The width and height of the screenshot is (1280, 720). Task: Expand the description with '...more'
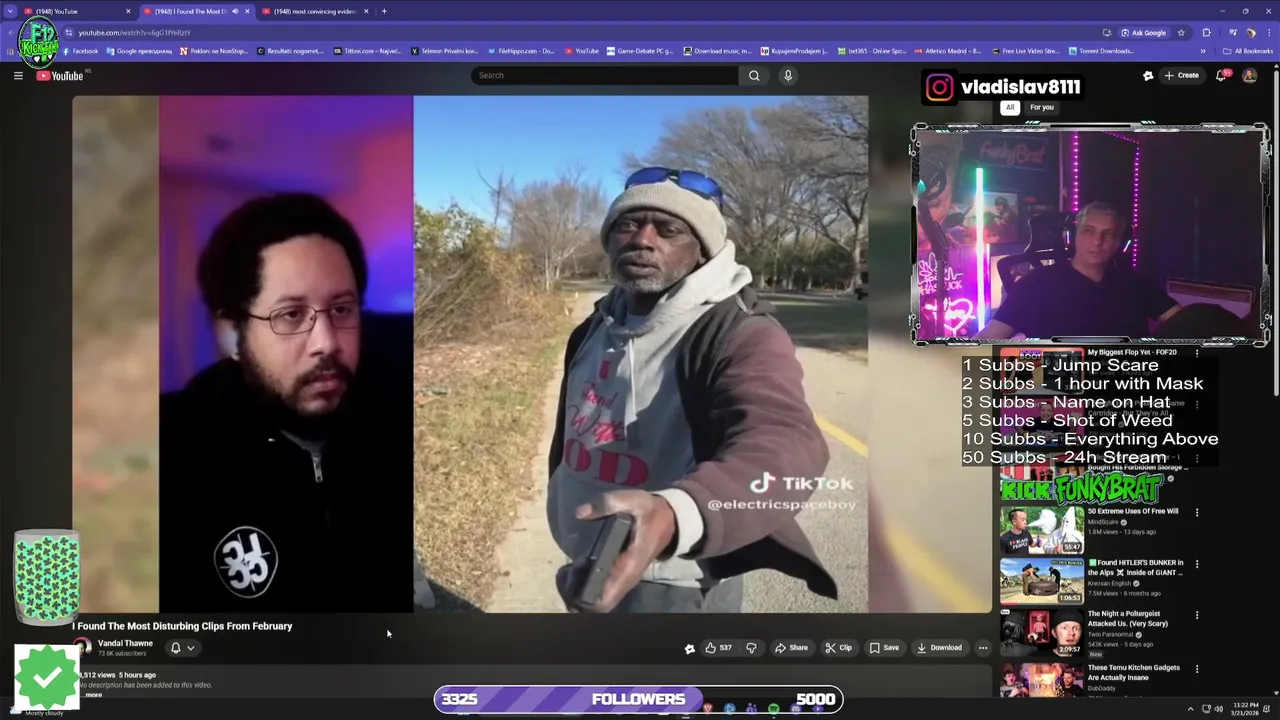pyautogui.click(x=93, y=695)
